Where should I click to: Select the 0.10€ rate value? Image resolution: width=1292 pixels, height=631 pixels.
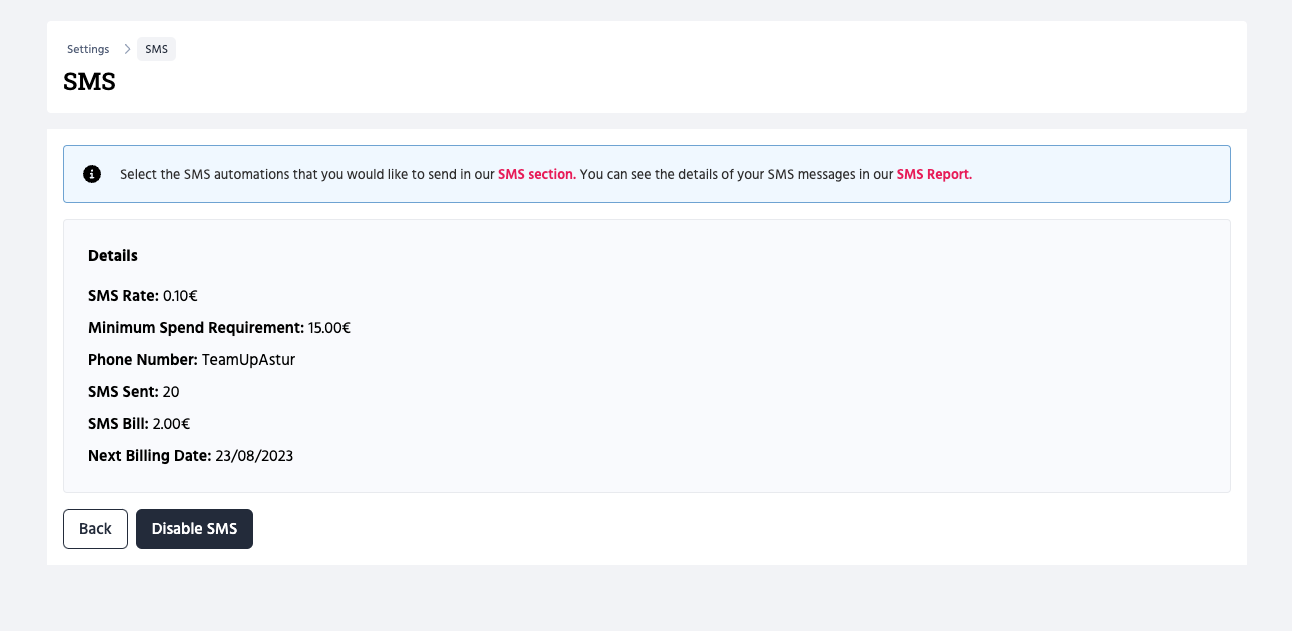pyautogui.click(x=180, y=296)
